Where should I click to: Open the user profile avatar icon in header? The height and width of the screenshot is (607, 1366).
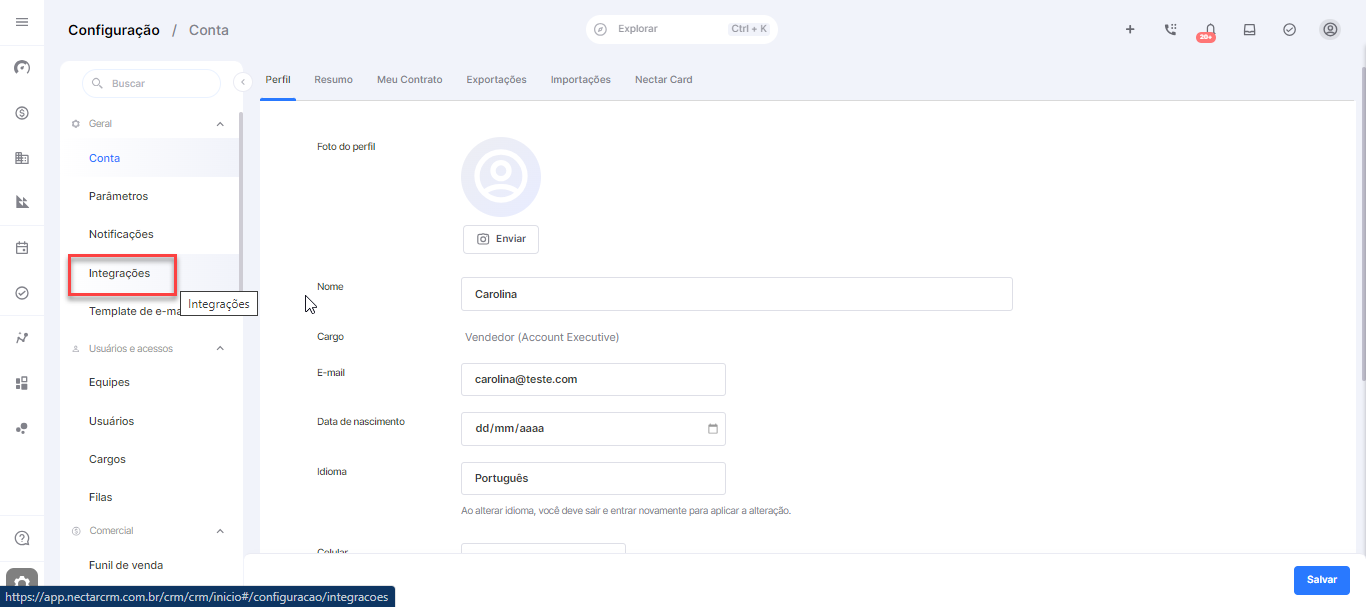[x=1330, y=30]
